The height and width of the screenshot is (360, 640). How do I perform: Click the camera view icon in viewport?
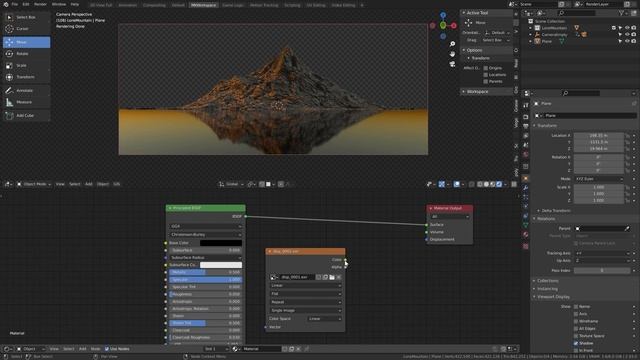(452, 64)
